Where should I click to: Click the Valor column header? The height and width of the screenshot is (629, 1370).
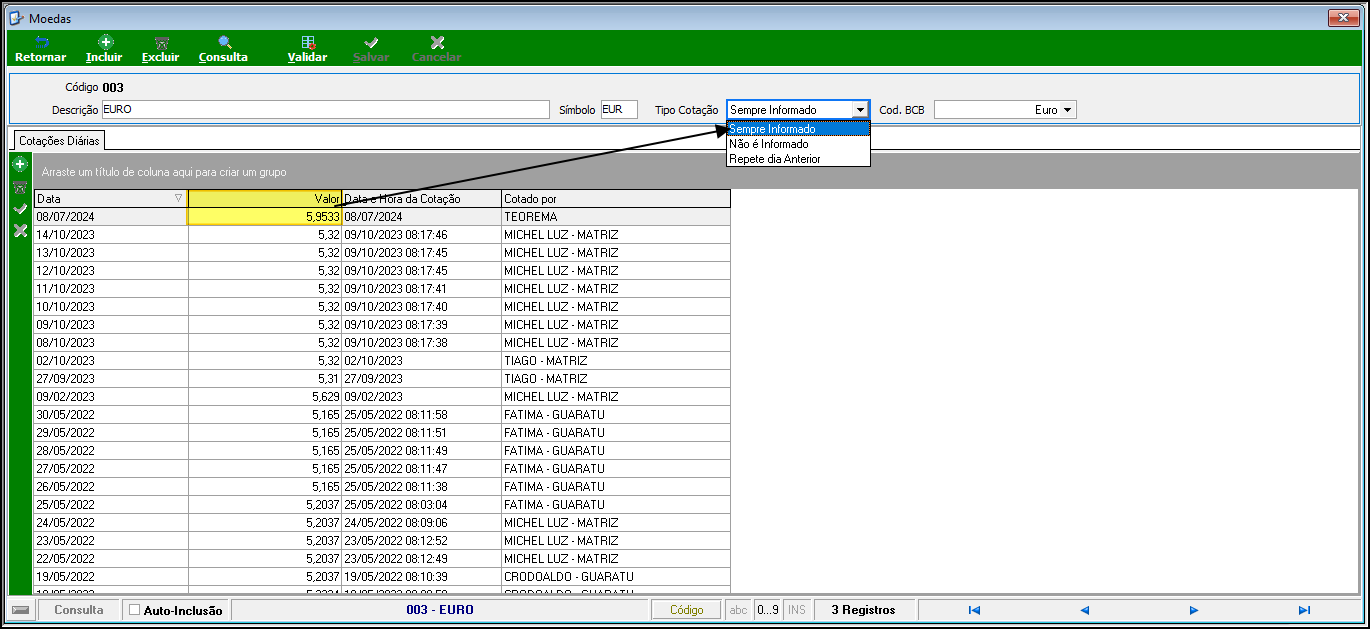pyautogui.click(x=265, y=199)
